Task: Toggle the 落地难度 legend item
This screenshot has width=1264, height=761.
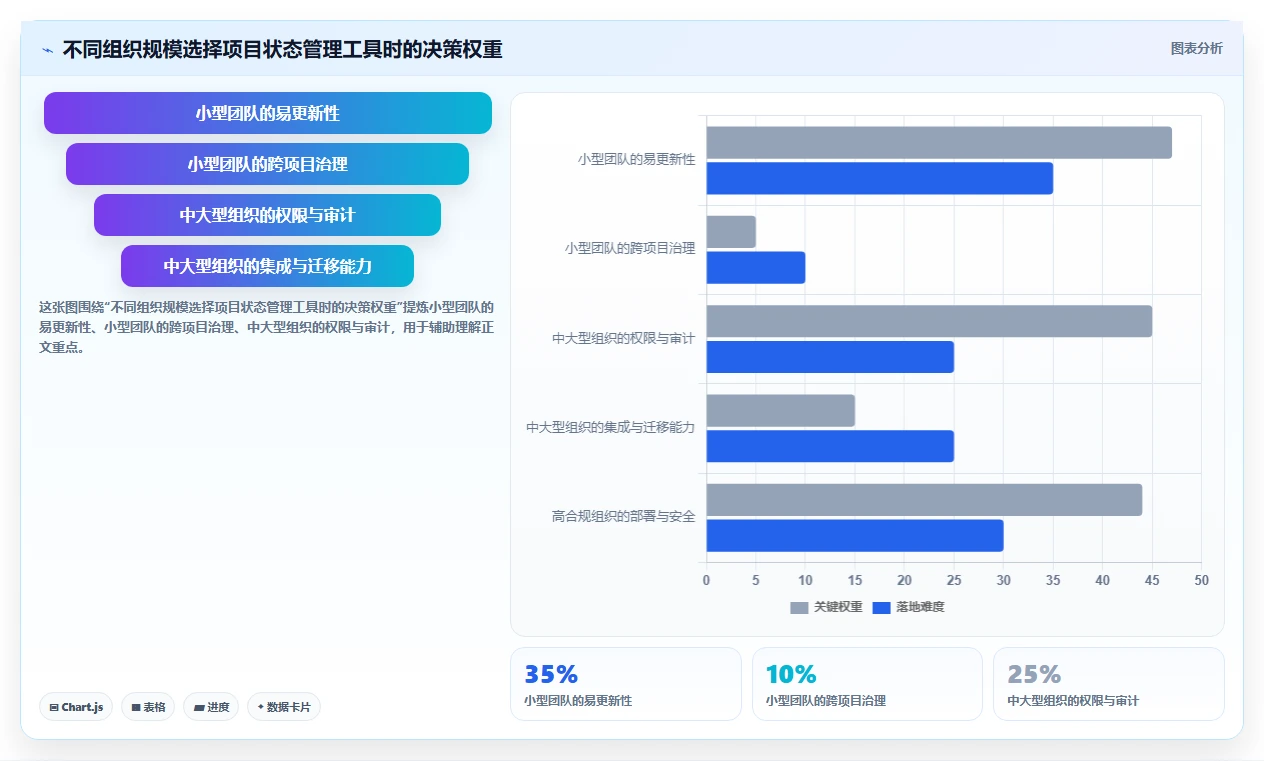Action: coord(908,607)
